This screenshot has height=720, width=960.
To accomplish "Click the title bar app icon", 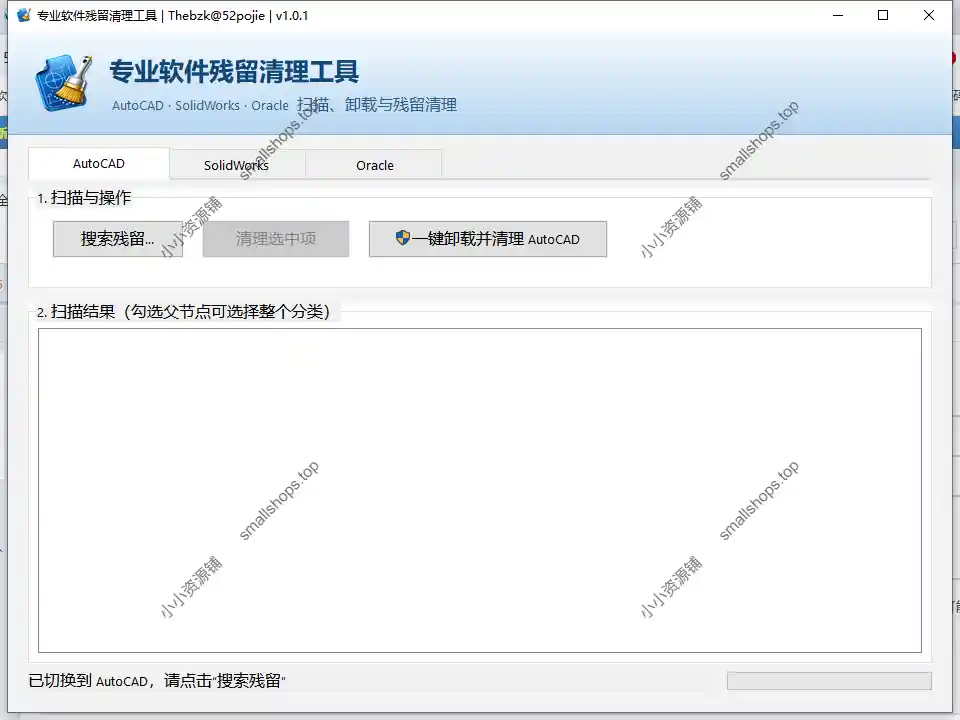I will [x=23, y=15].
